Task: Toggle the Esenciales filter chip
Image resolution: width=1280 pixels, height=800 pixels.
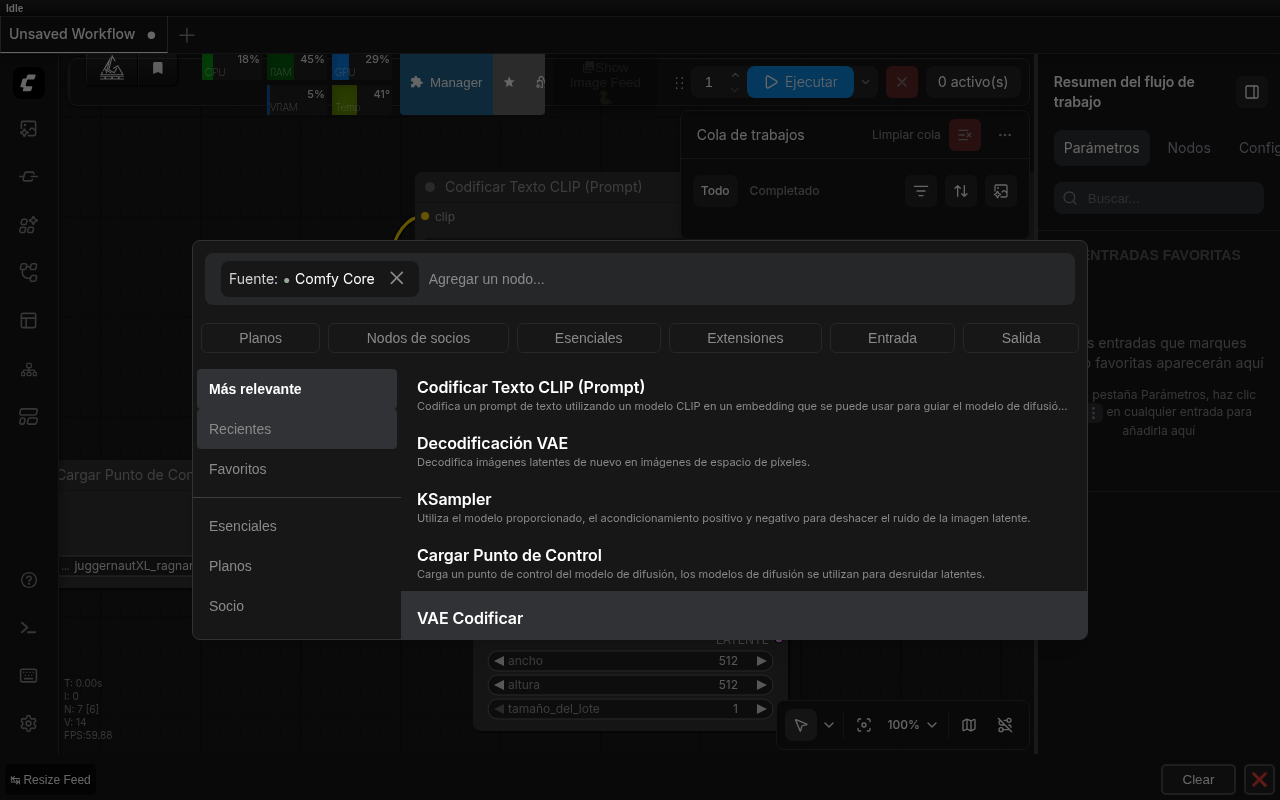Action: [x=589, y=338]
